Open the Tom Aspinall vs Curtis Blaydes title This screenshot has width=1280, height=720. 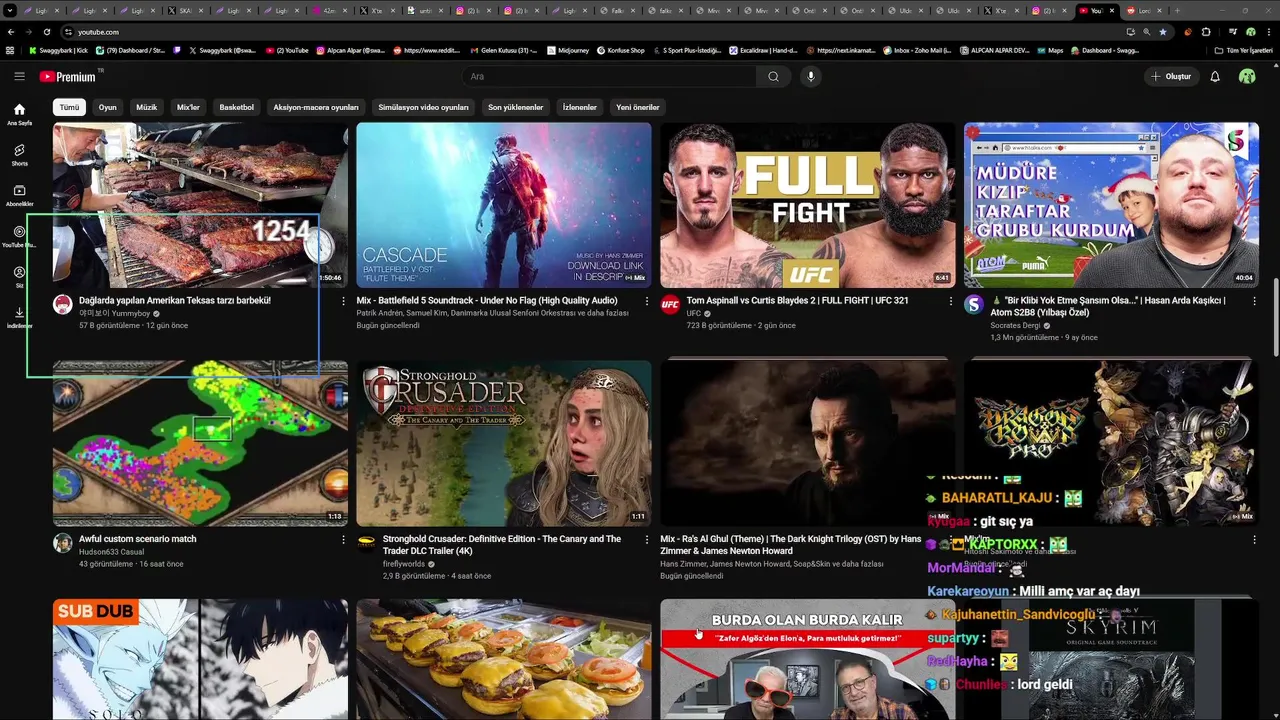coord(797,300)
